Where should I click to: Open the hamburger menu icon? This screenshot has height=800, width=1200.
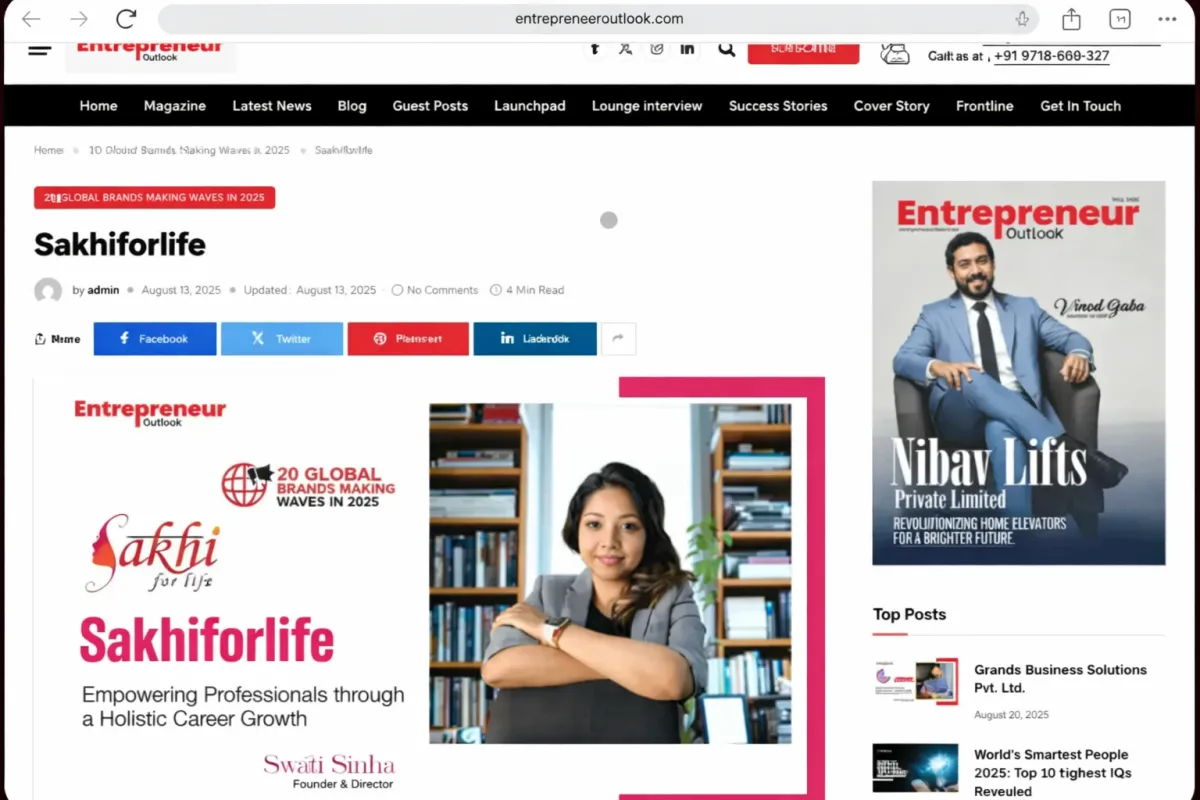tap(40, 48)
